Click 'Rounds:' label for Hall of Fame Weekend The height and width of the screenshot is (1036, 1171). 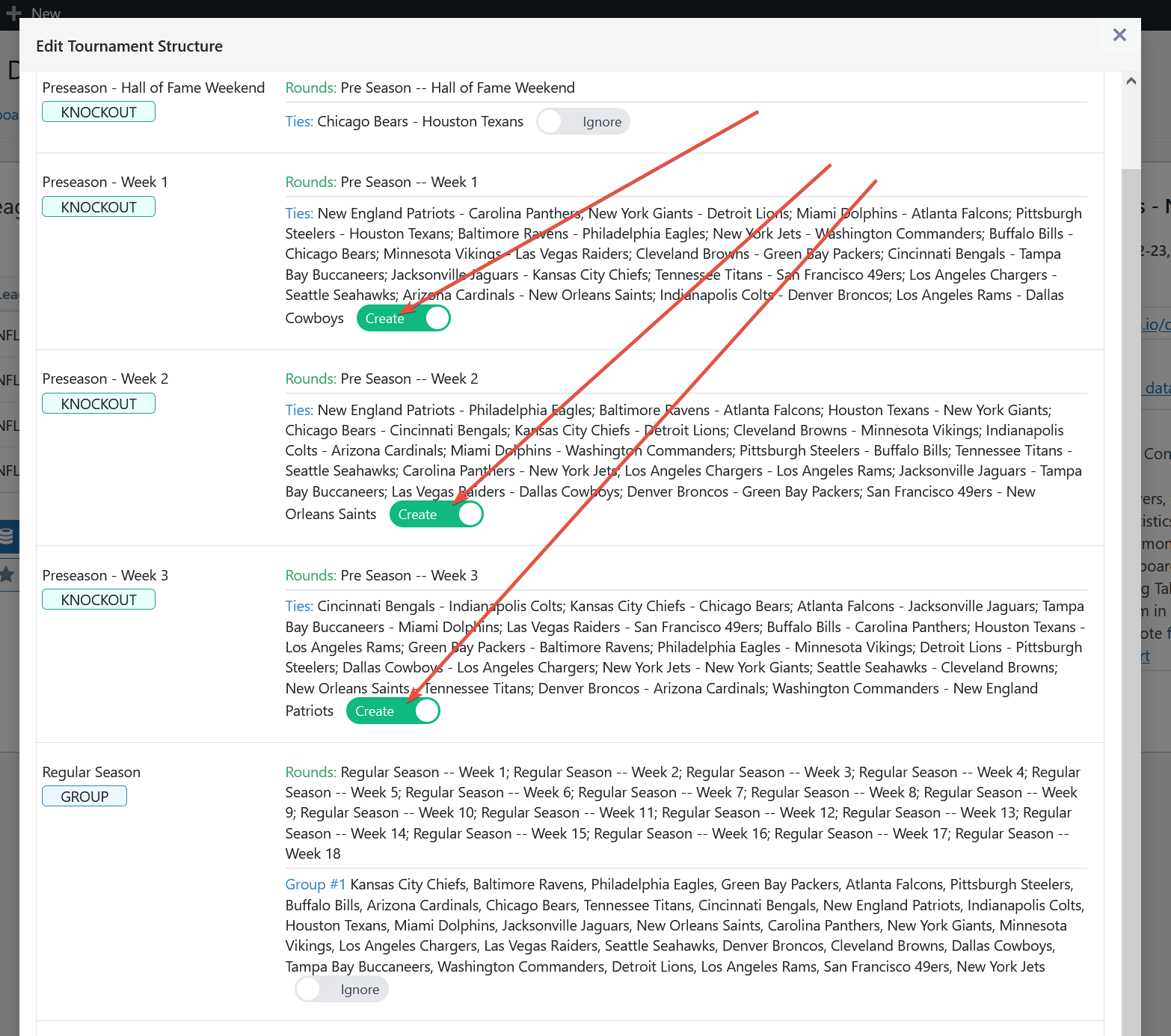(311, 88)
